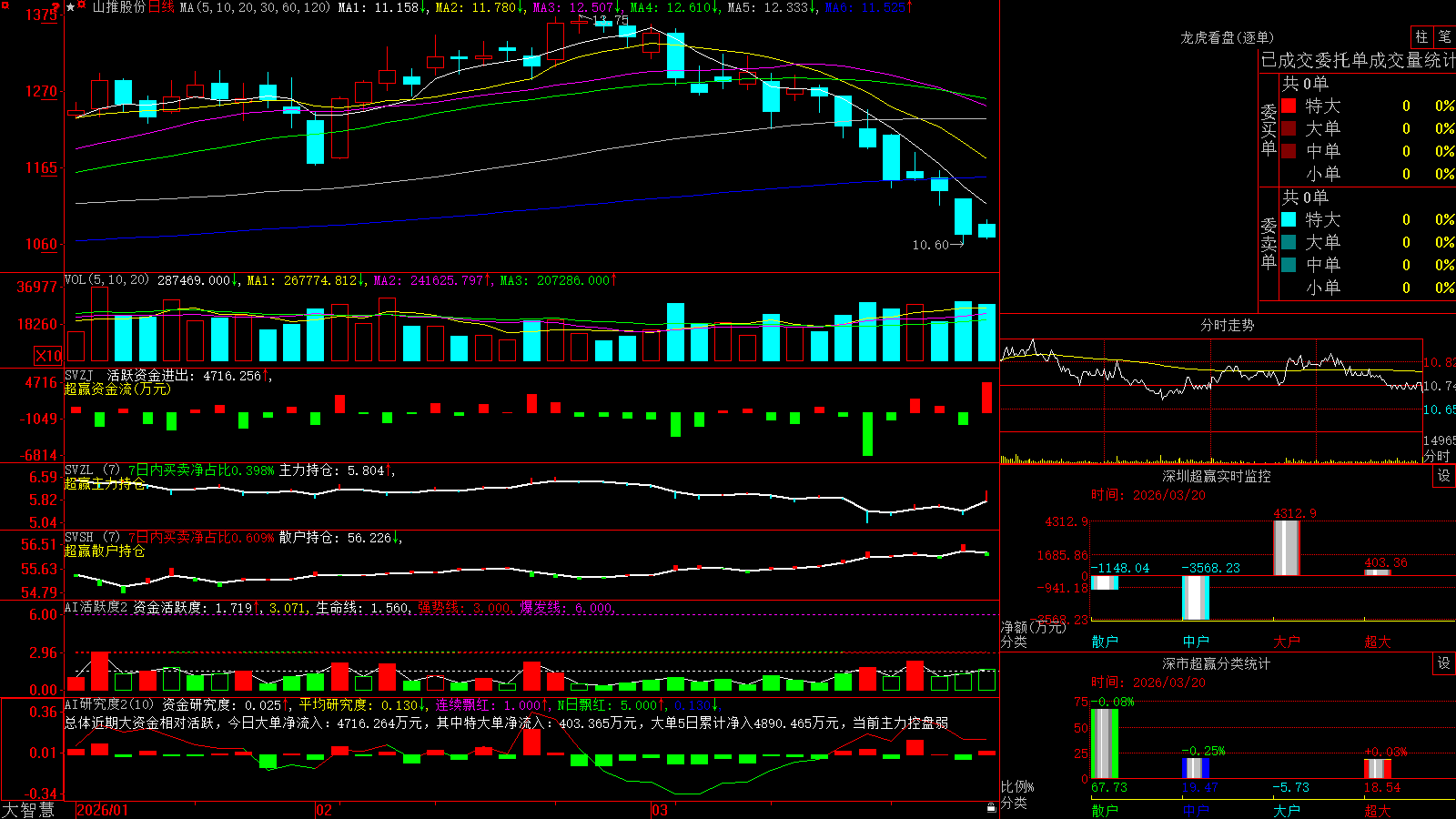Click the teal 大单 sell-order swatch
Viewport: 1456px width, 819px height.
click(x=1289, y=242)
